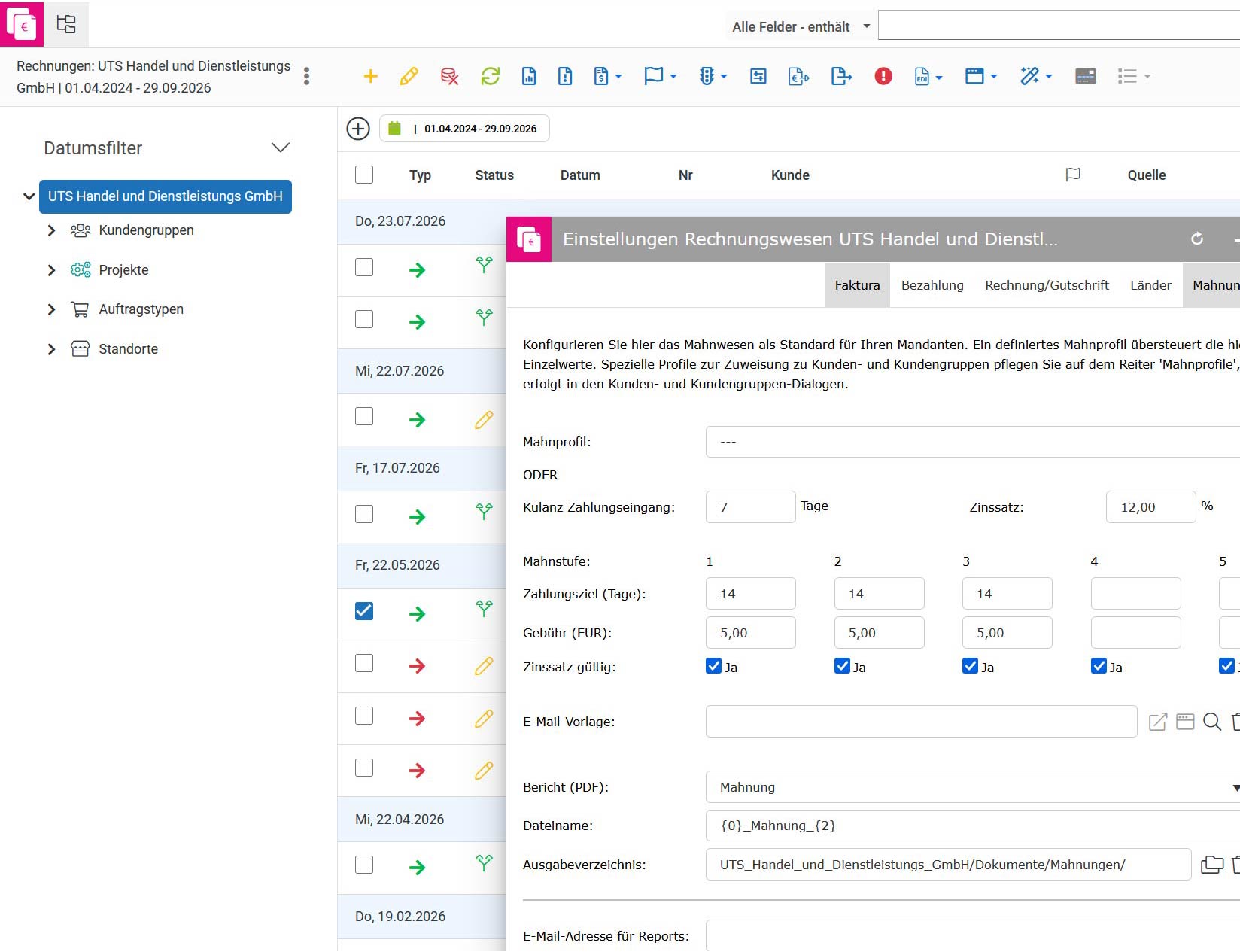Open the flag icon dropdown in toolbar
The width and height of the screenshot is (1240, 952).
(x=661, y=76)
